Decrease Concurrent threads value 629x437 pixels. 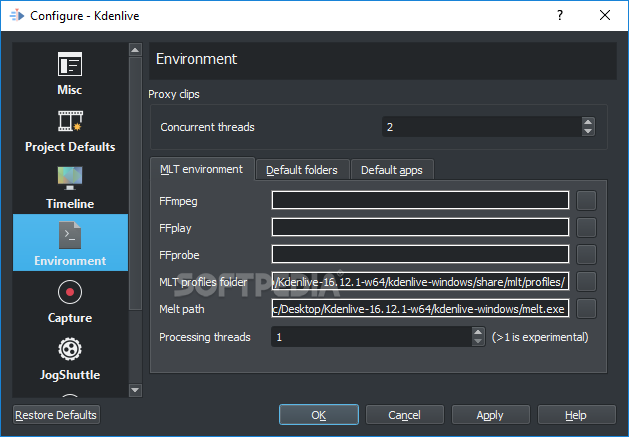coord(588,131)
